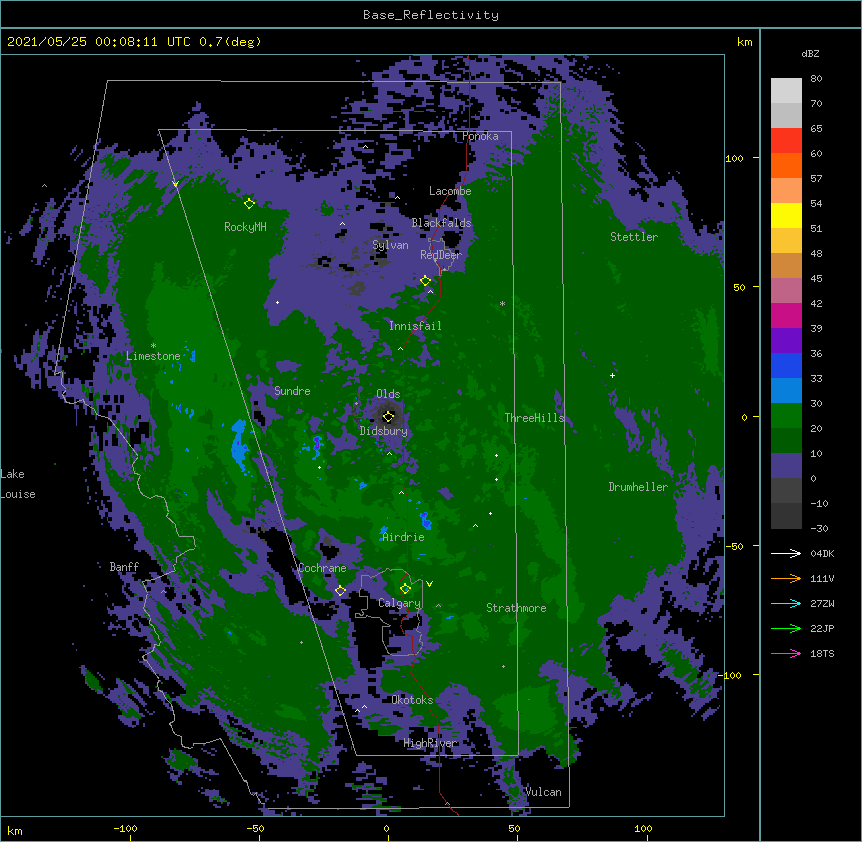The height and width of the screenshot is (842, 862).
Task: Click the orange 111V arrow in legend
Action: tap(786, 578)
